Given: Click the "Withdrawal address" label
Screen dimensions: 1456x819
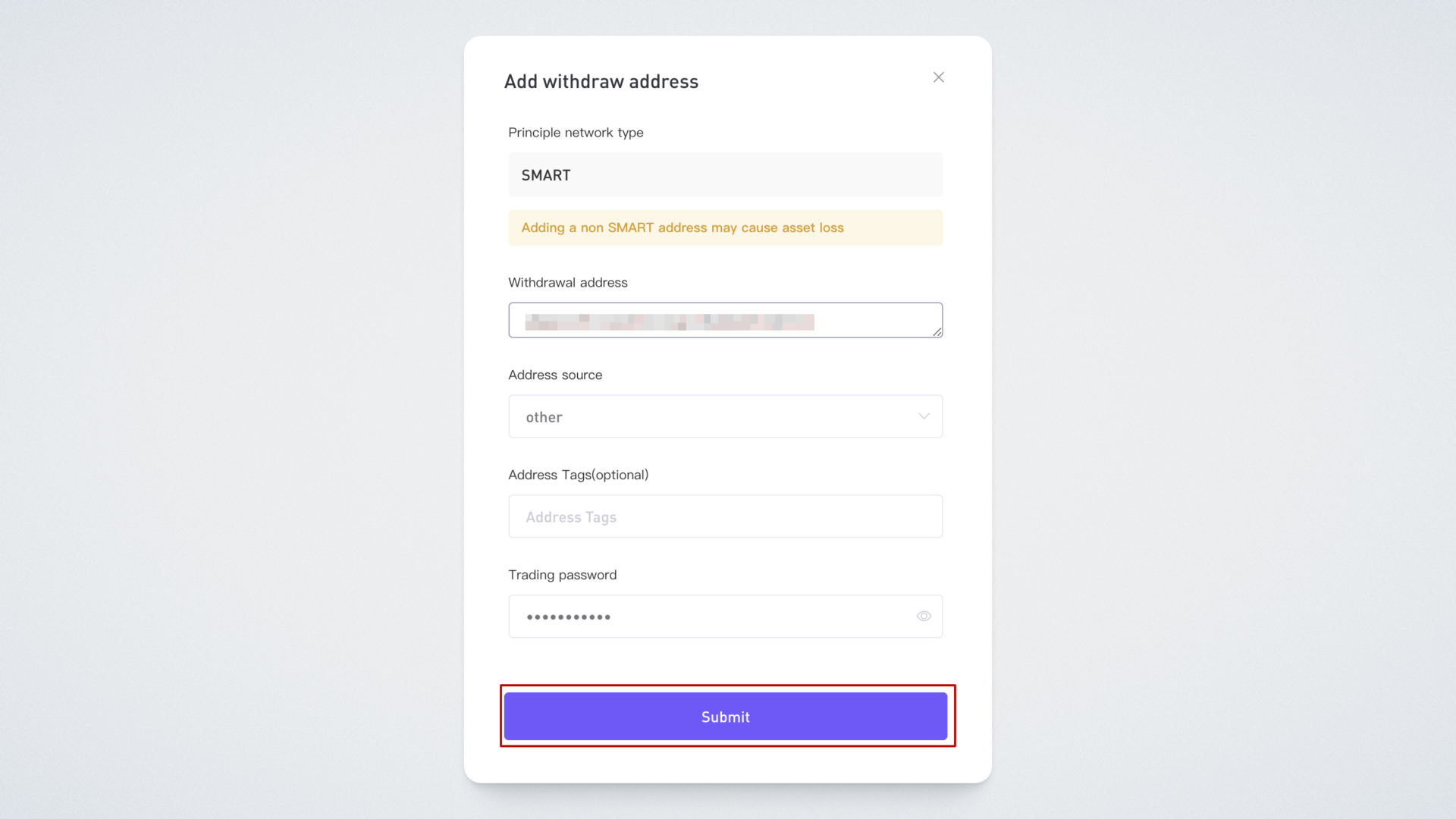Looking at the screenshot, I should click(x=568, y=283).
